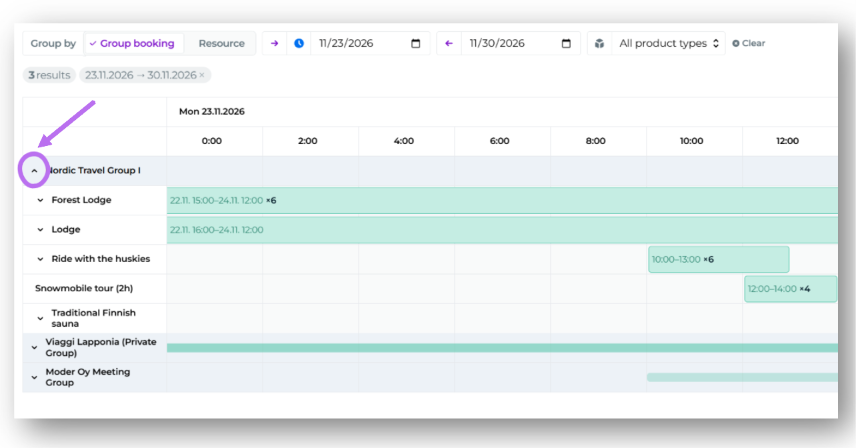Click the Traditional Finnish sauna label

93,318
